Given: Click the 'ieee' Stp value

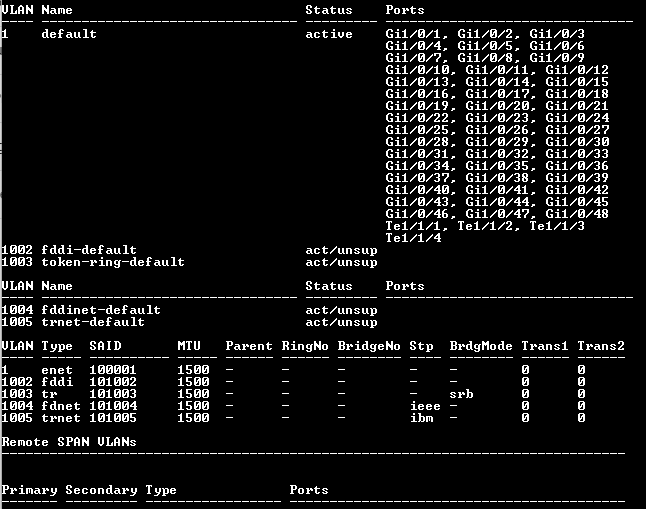Looking at the screenshot, I should point(425,406).
